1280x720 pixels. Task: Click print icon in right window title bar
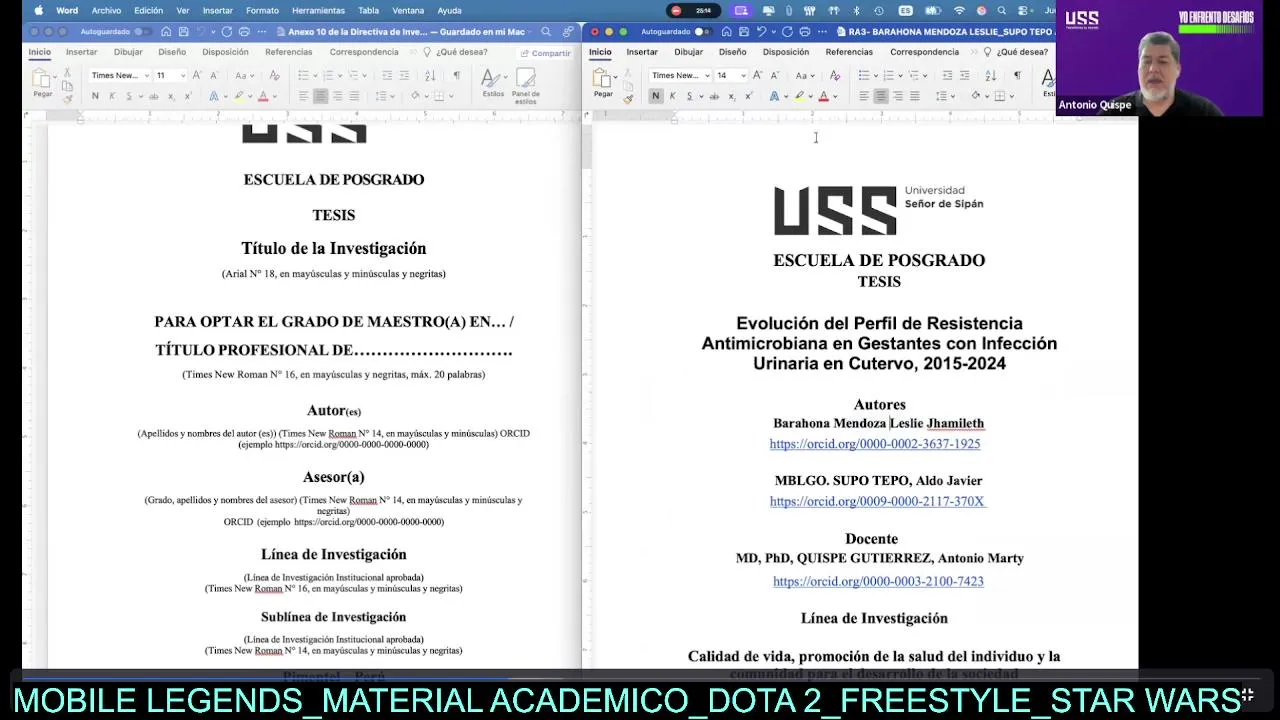coord(804,32)
